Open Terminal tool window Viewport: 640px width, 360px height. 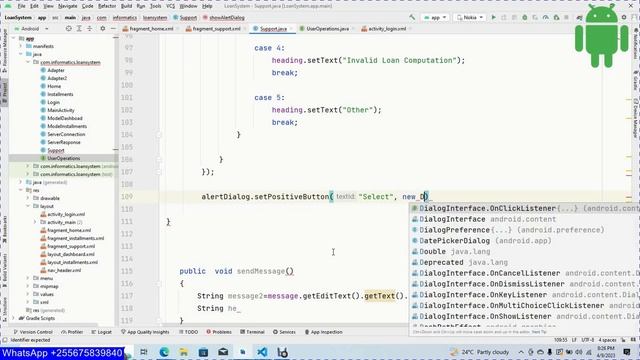(x=253, y=332)
